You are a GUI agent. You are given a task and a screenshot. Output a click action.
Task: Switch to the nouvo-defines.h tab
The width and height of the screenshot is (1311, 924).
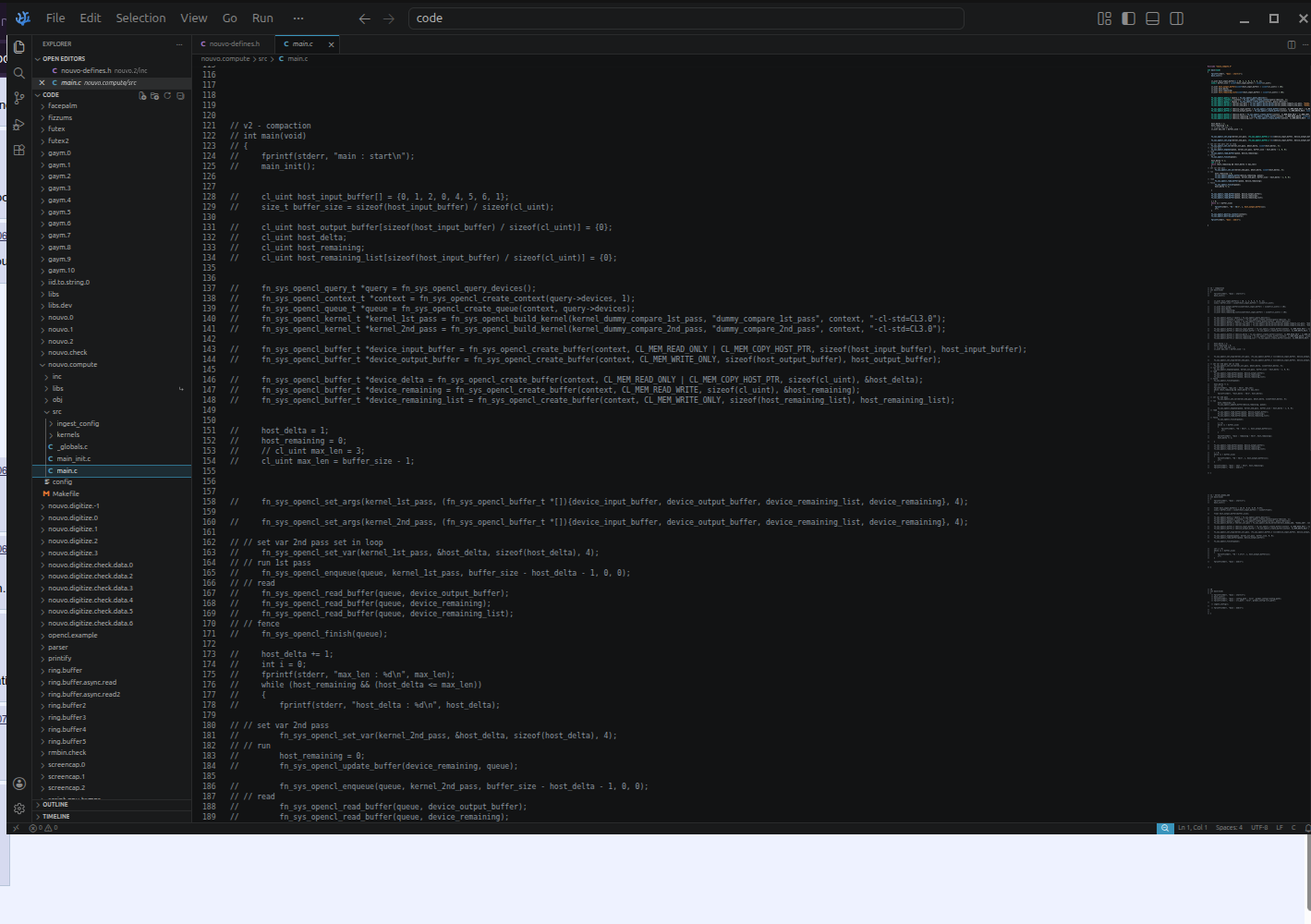point(233,44)
